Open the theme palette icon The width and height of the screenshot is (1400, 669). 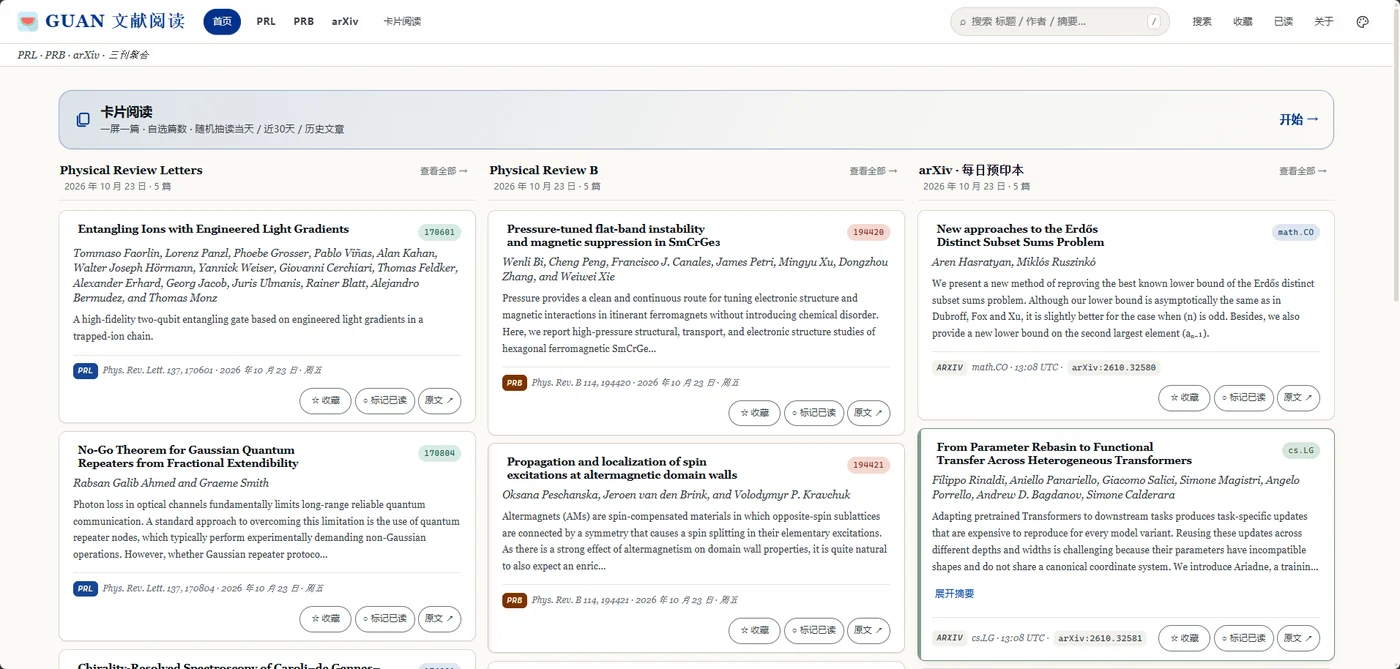coord(1362,21)
